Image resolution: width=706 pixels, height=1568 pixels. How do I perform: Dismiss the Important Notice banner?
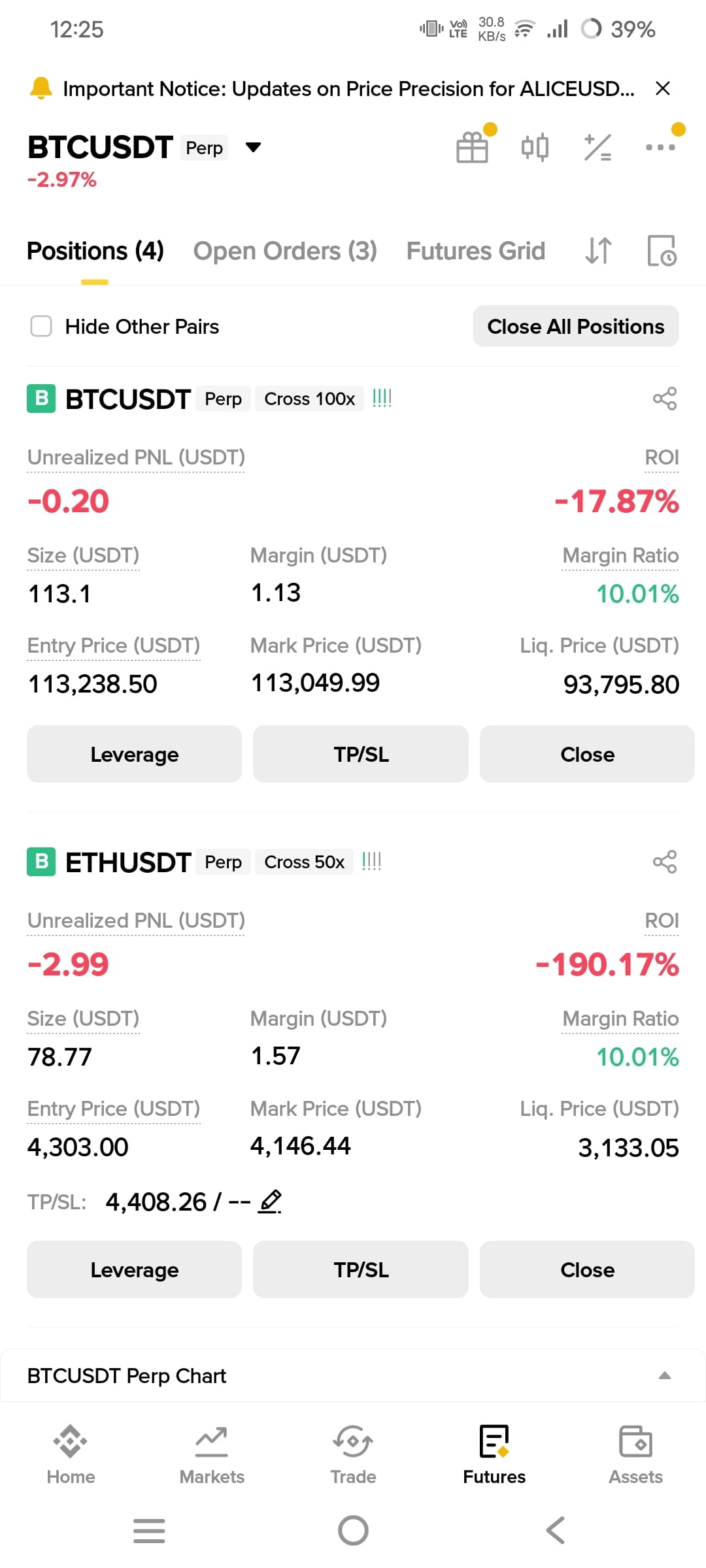point(663,88)
